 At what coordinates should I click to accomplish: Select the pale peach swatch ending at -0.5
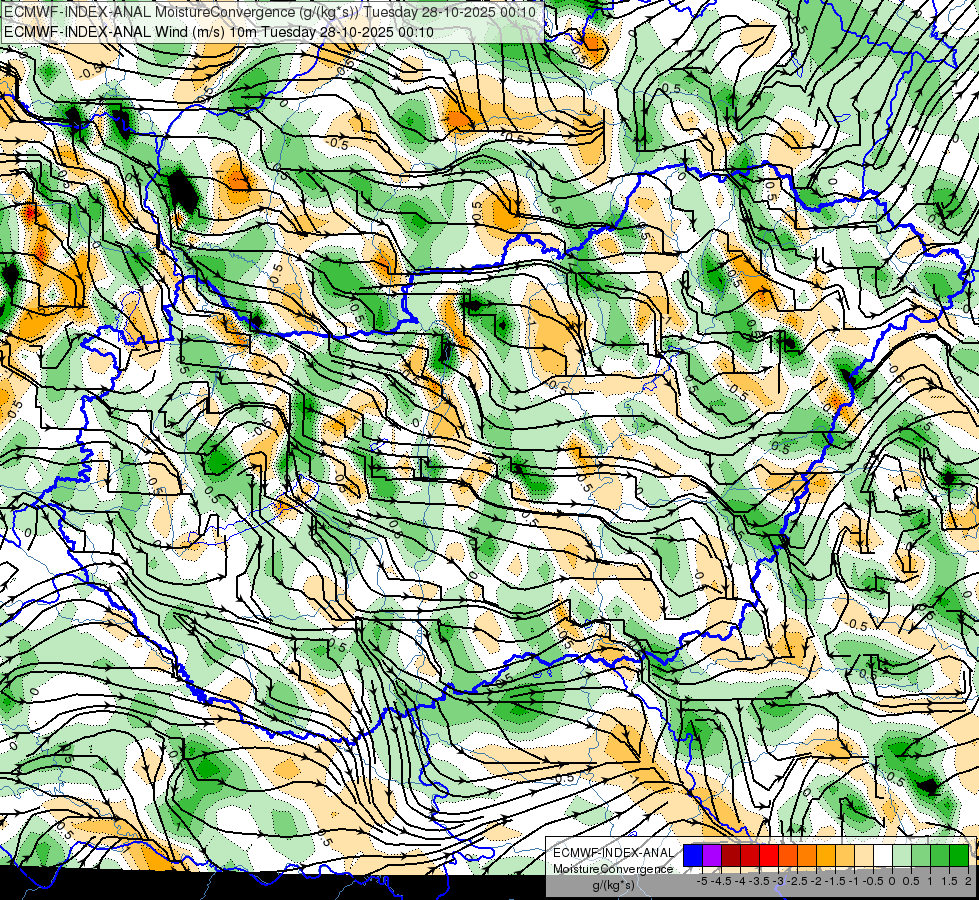click(x=864, y=856)
